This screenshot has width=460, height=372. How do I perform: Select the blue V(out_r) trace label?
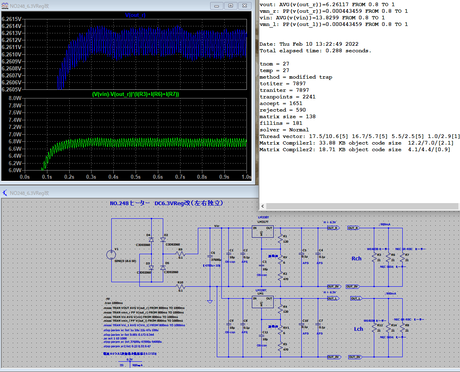(x=135, y=15)
